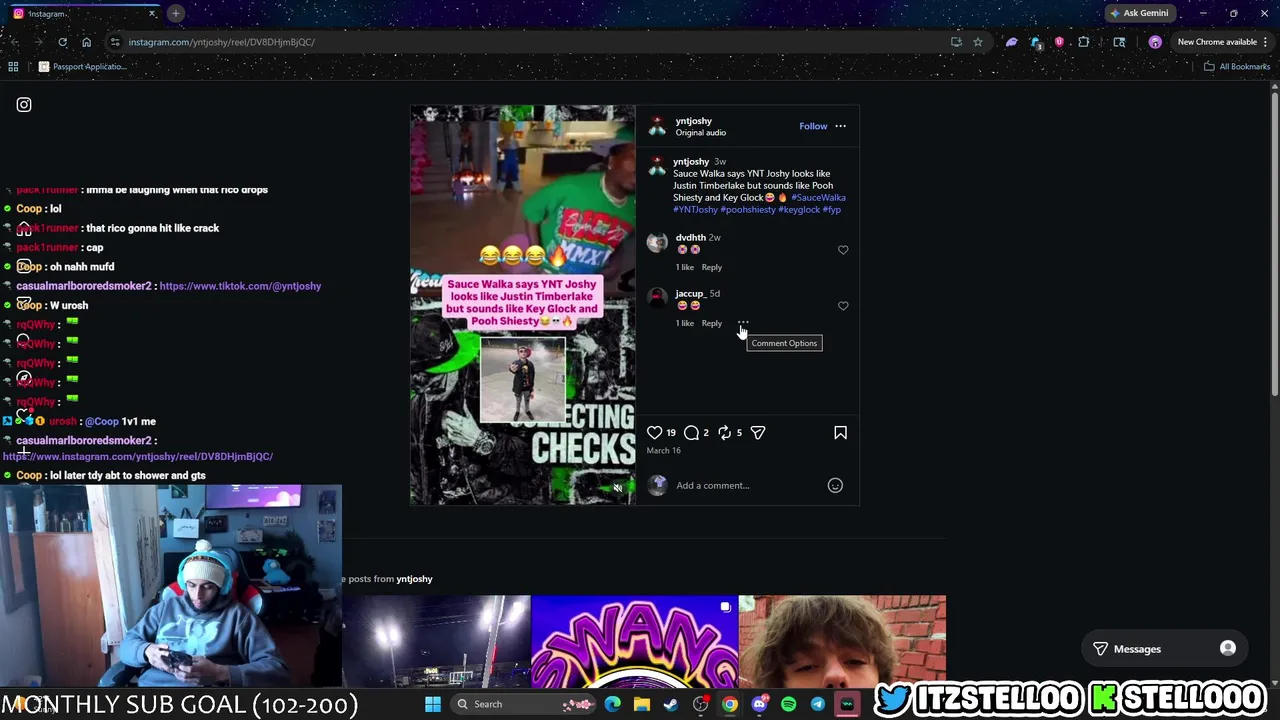
Task: Open OBS Studio from the taskbar
Action: click(x=700, y=704)
